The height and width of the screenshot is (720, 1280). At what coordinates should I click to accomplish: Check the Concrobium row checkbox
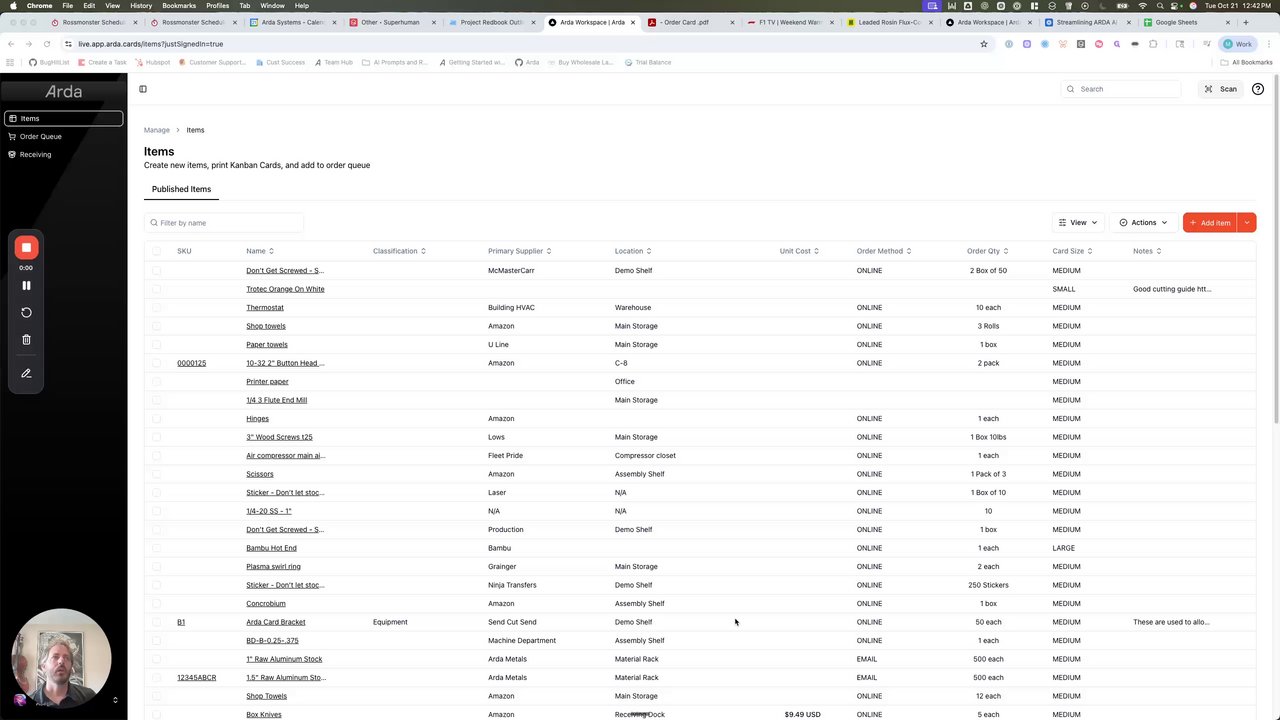pyautogui.click(x=156, y=603)
